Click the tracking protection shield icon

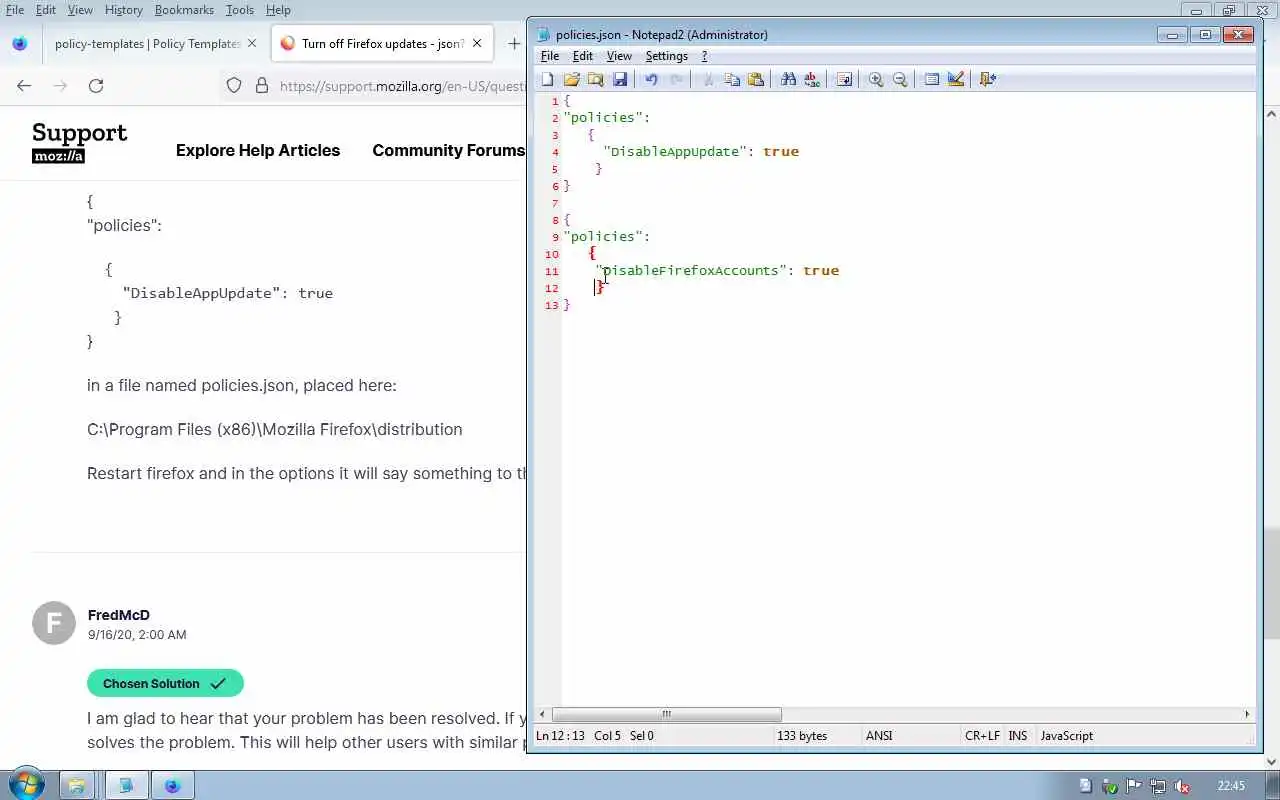[234, 86]
